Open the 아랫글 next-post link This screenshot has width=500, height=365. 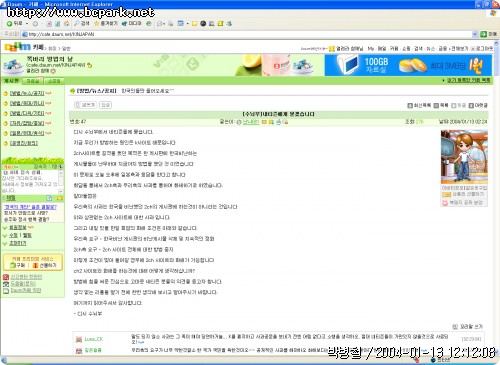tap(478, 105)
